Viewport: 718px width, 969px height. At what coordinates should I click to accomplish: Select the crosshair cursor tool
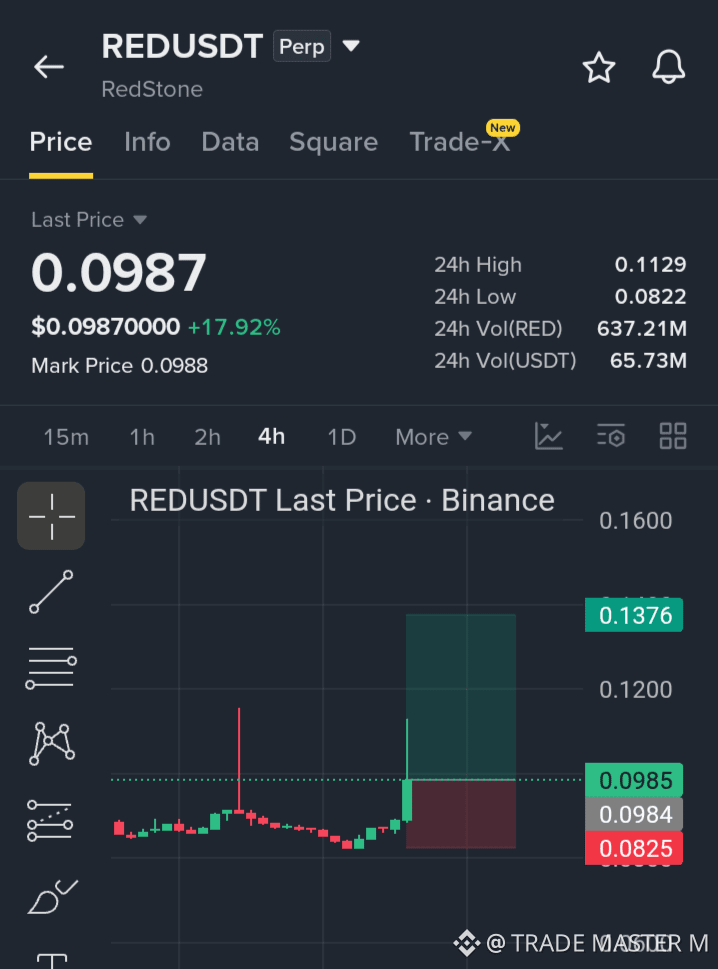click(x=51, y=516)
